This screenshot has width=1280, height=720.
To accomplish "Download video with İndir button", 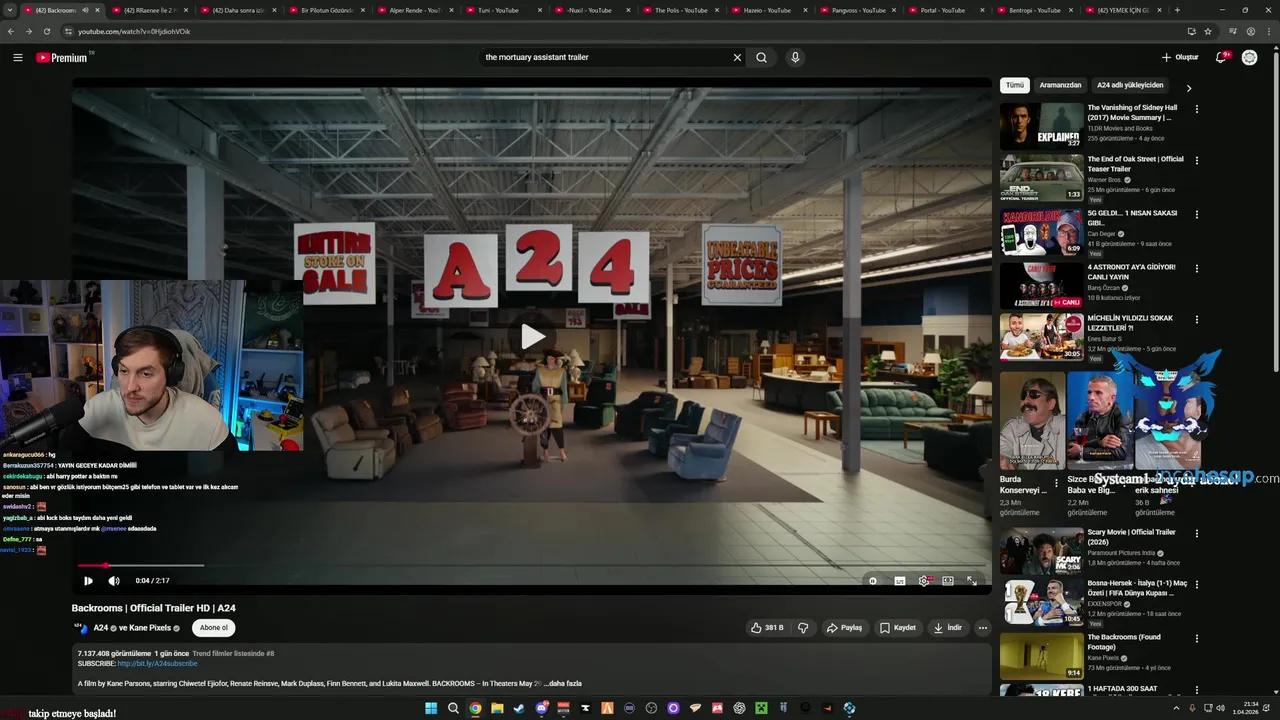I will [x=947, y=628].
